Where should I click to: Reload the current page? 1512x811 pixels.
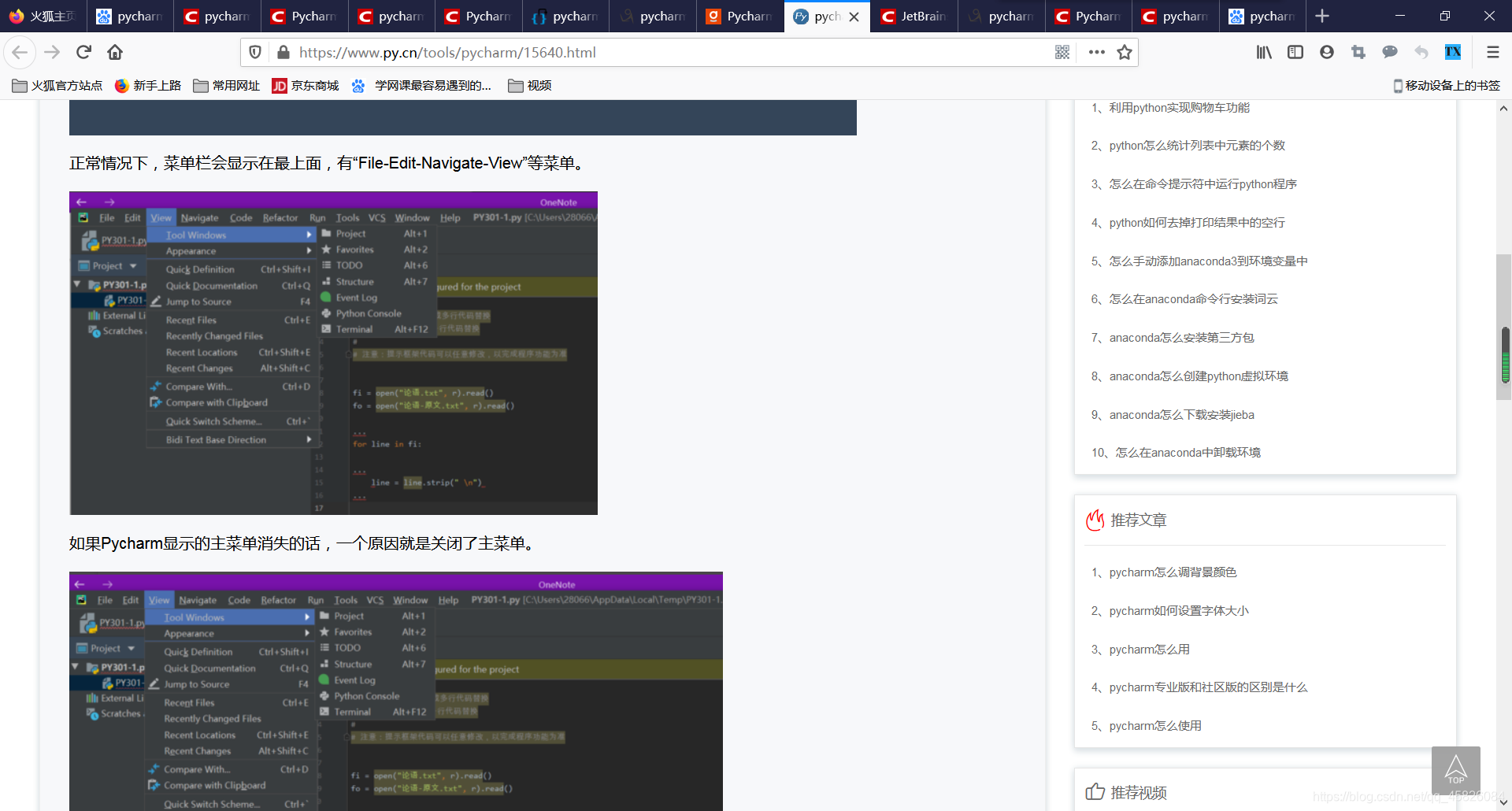click(83, 53)
